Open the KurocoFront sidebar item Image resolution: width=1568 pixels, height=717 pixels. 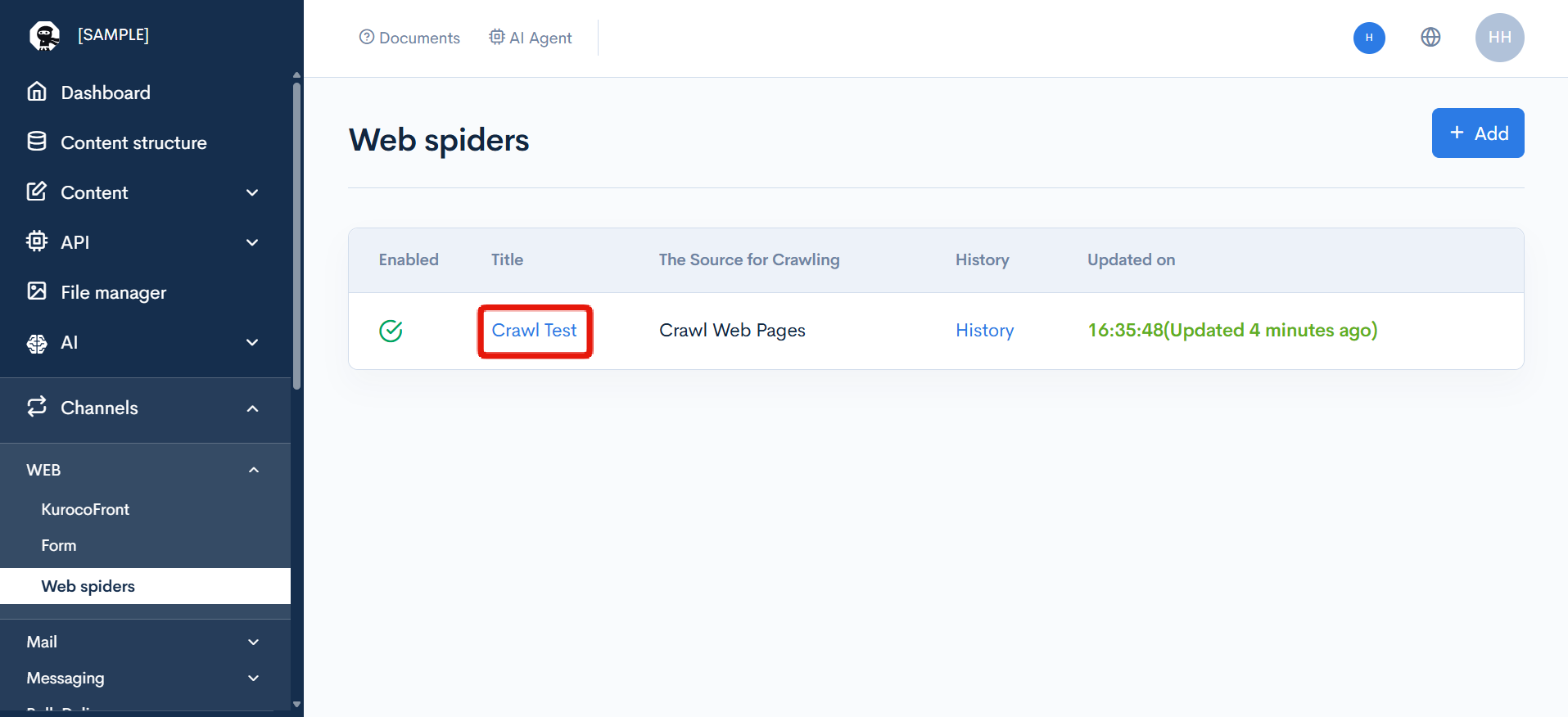click(x=85, y=509)
